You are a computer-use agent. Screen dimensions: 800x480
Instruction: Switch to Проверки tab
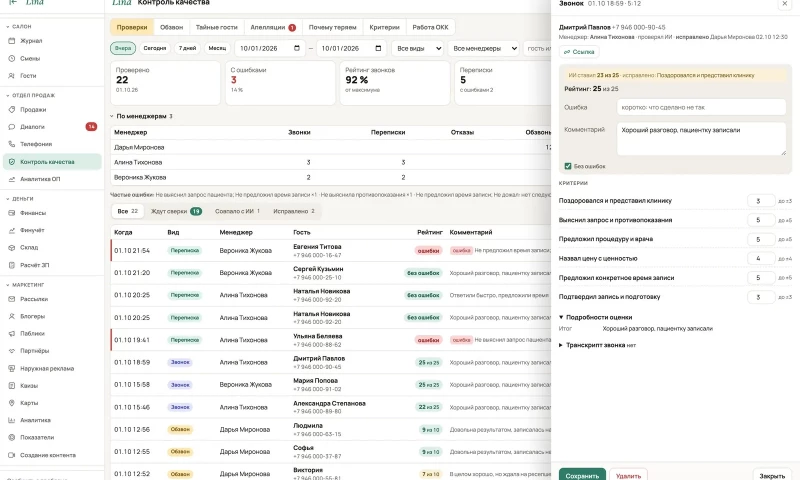click(132, 28)
